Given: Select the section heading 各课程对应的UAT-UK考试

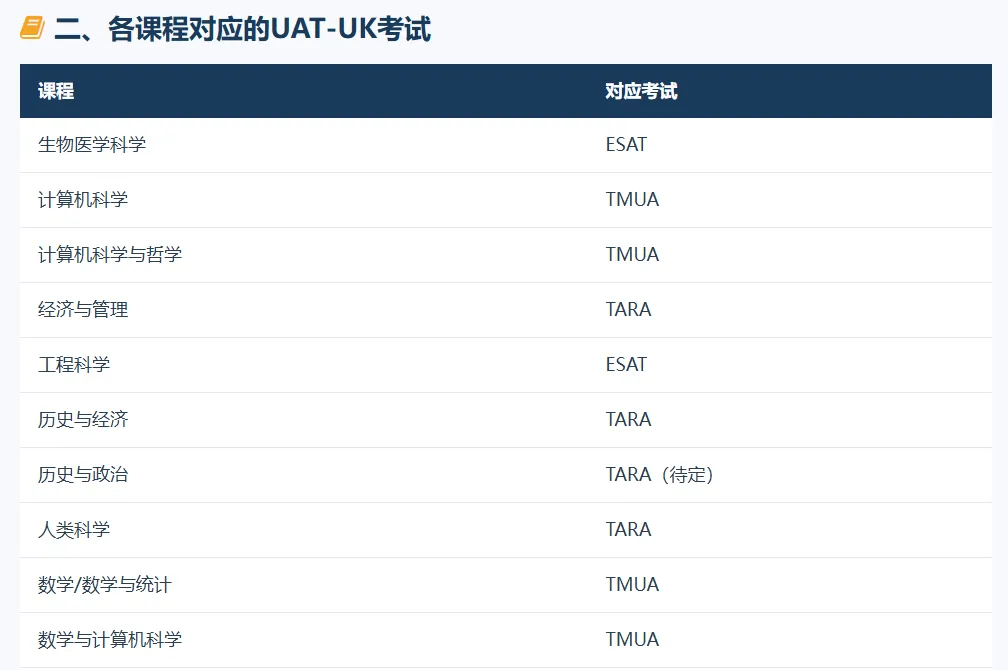Looking at the screenshot, I should tap(242, 29).
